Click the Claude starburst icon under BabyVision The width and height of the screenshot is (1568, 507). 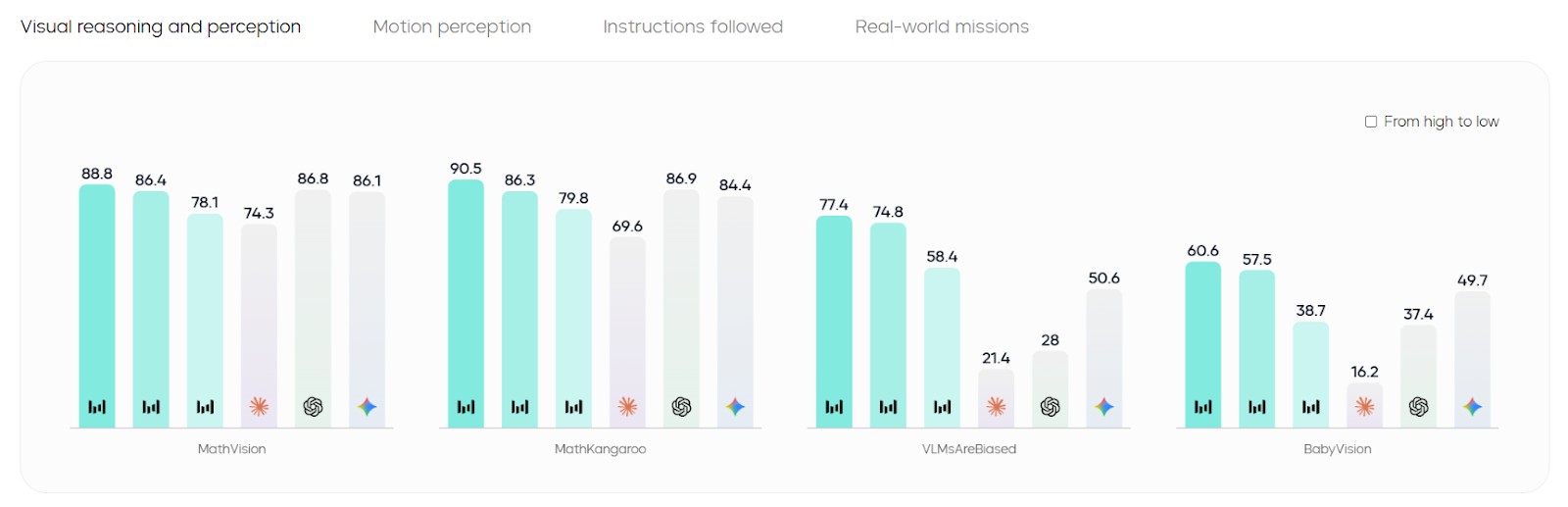(x=1364, y=406)
